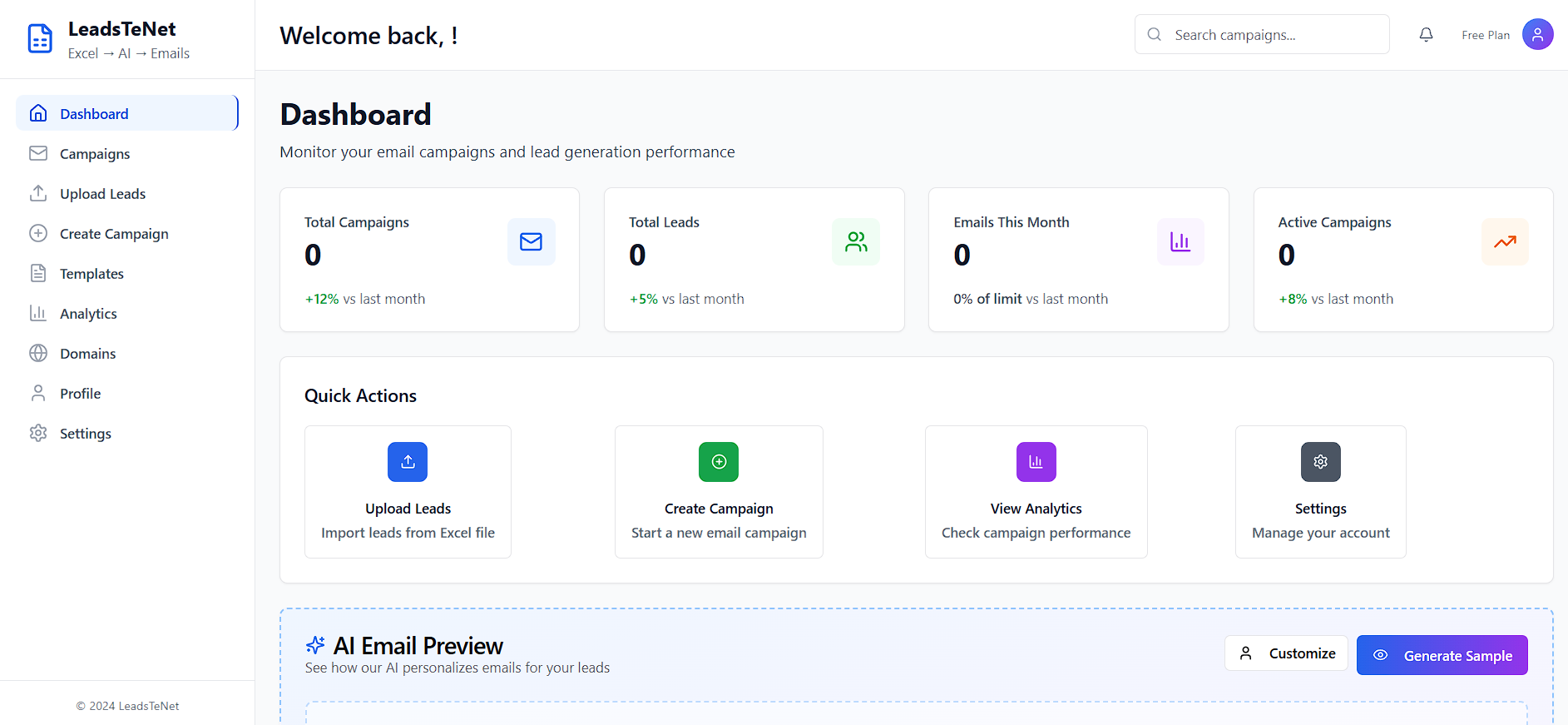This screenshot has width=1568, height=725.
Task: Open Domains in the sidebar
Action: click(127, 353)
